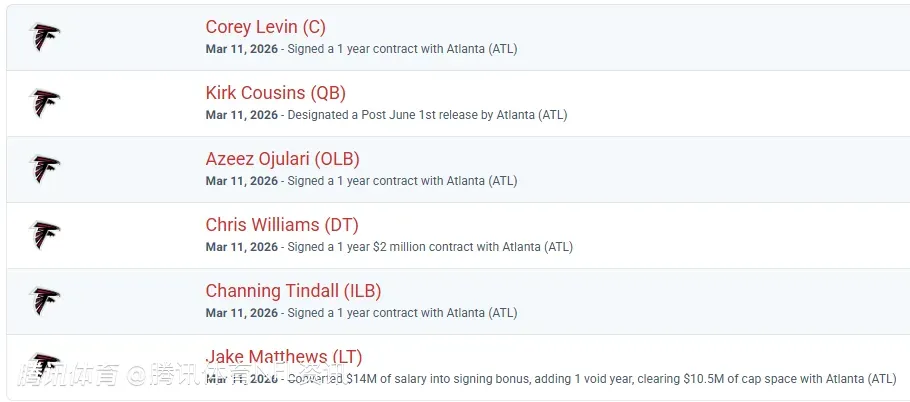
Task: Open Channing Tindall (ILB) player link
Action: pyautogui.click(x=293, y=291)
